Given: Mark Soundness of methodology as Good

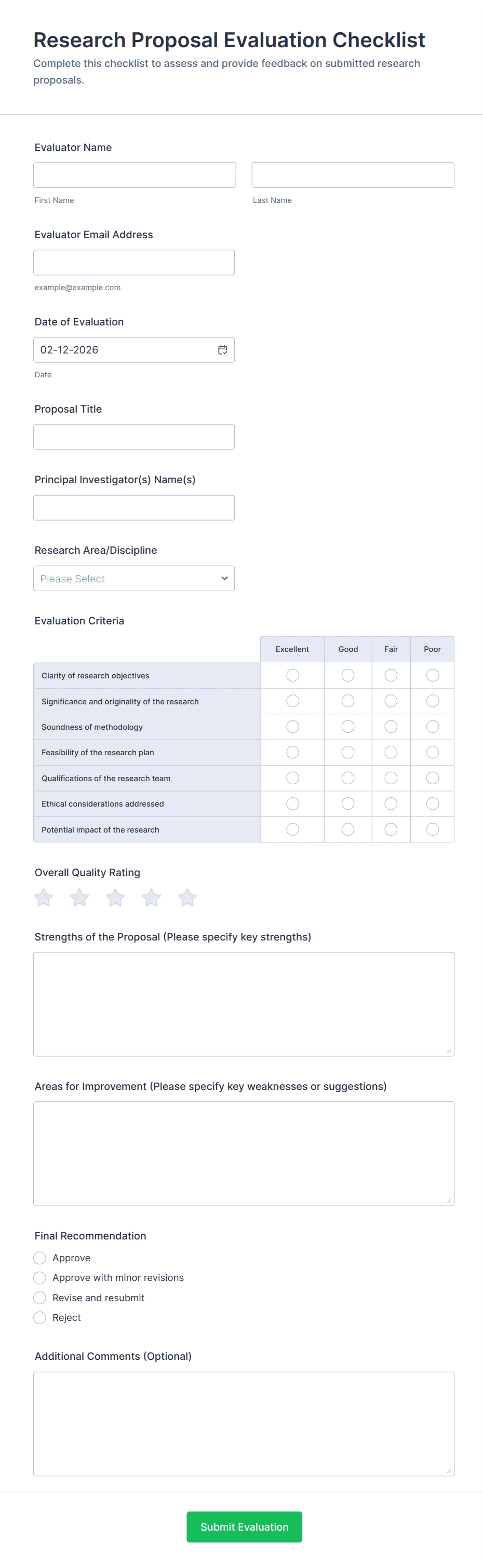Looking at the screenshot, I should point(348,726).
